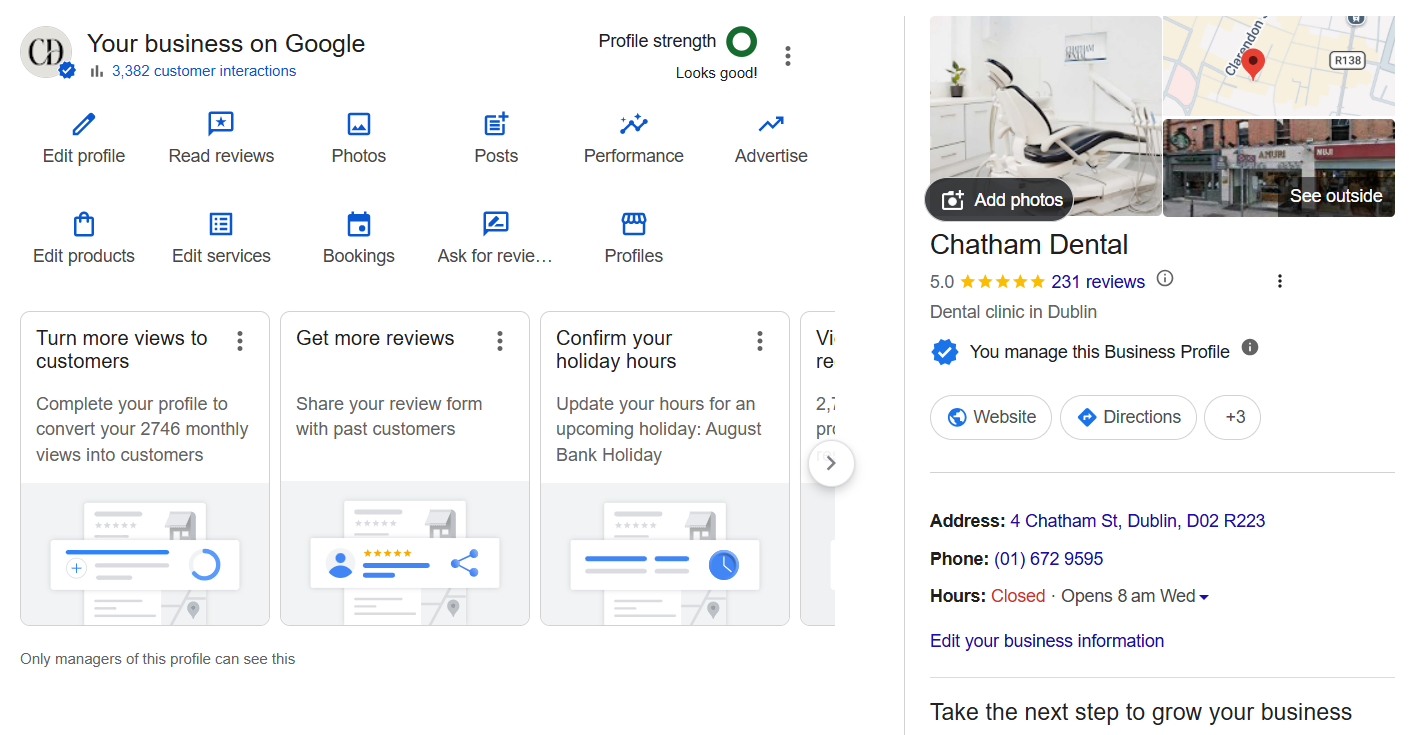Open the map thumbnail with red pin
The width and height of the screenshot is (1425, 735).
(1279, 65)
